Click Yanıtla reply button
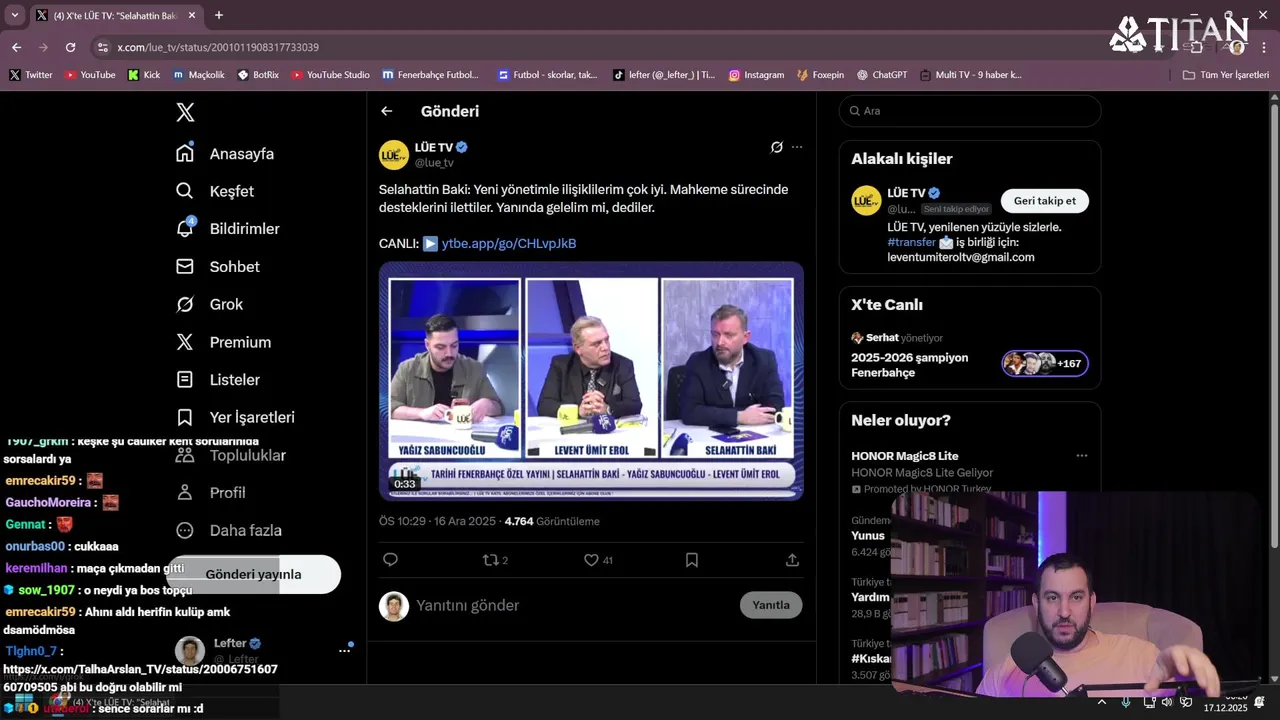 tap(771, 605)
